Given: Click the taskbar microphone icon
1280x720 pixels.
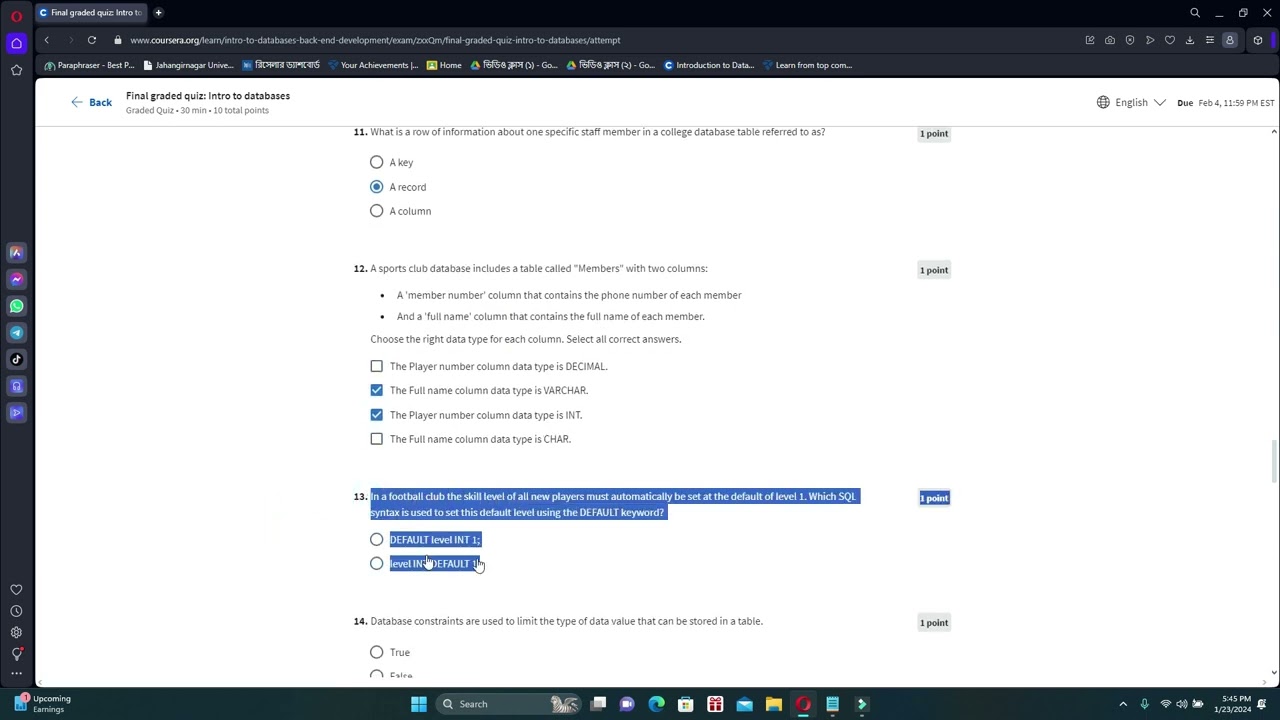Looking at the screenshot, I should (1144, 704).
